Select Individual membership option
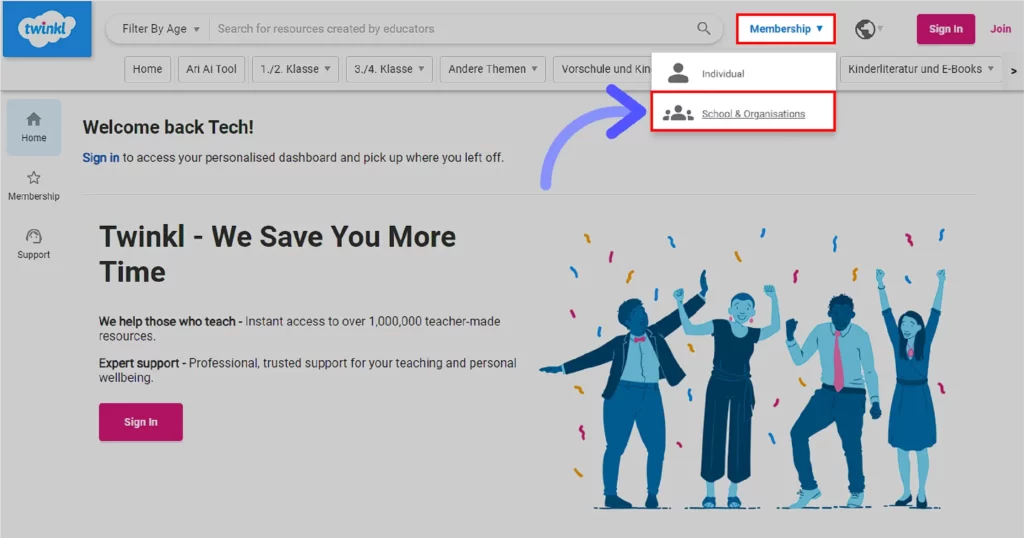1024x538 pixels. click(x=743, y=73)
